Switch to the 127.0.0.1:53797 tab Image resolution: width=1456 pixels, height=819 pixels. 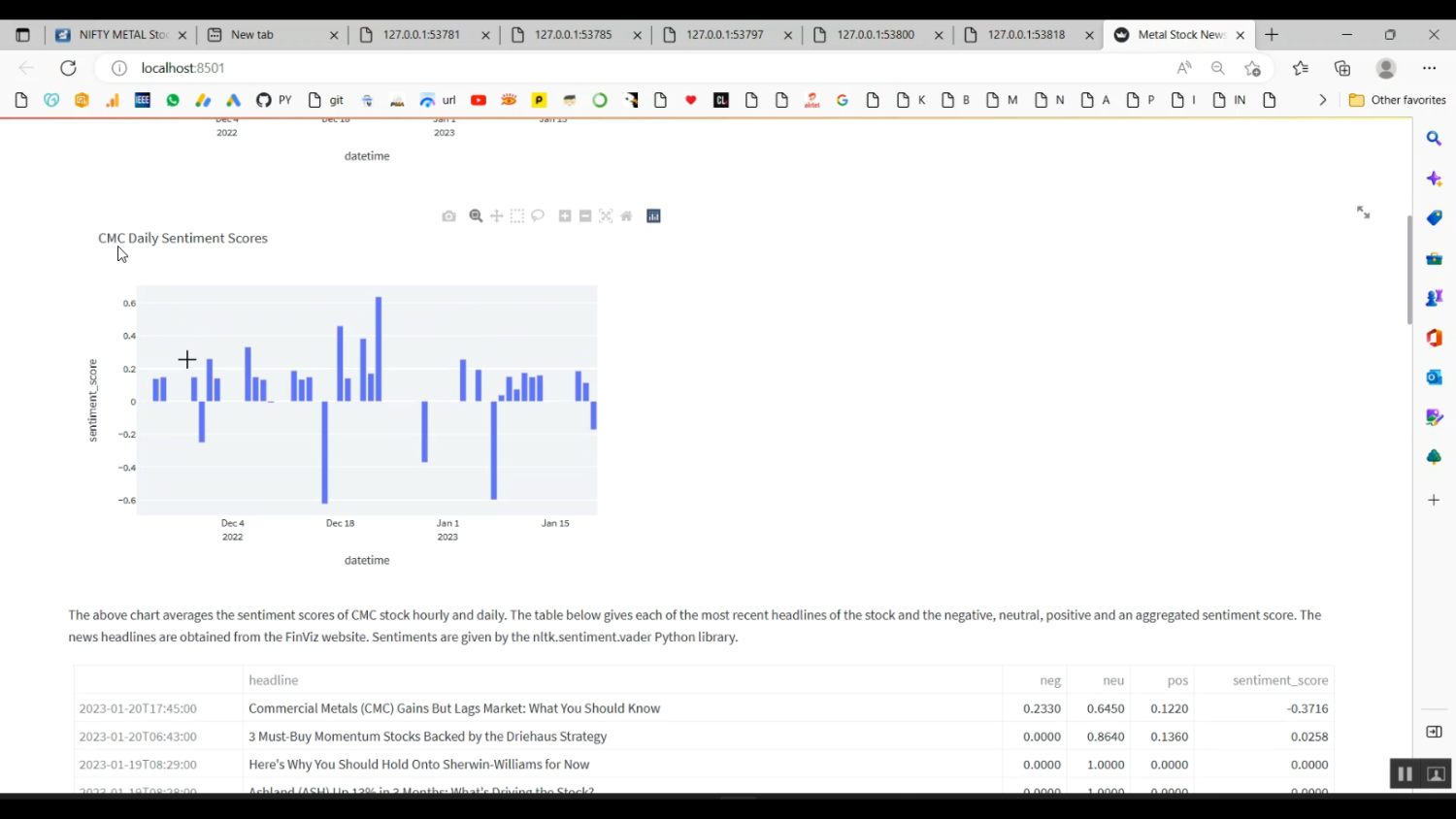pyautogui.click(x=727, y=35)
